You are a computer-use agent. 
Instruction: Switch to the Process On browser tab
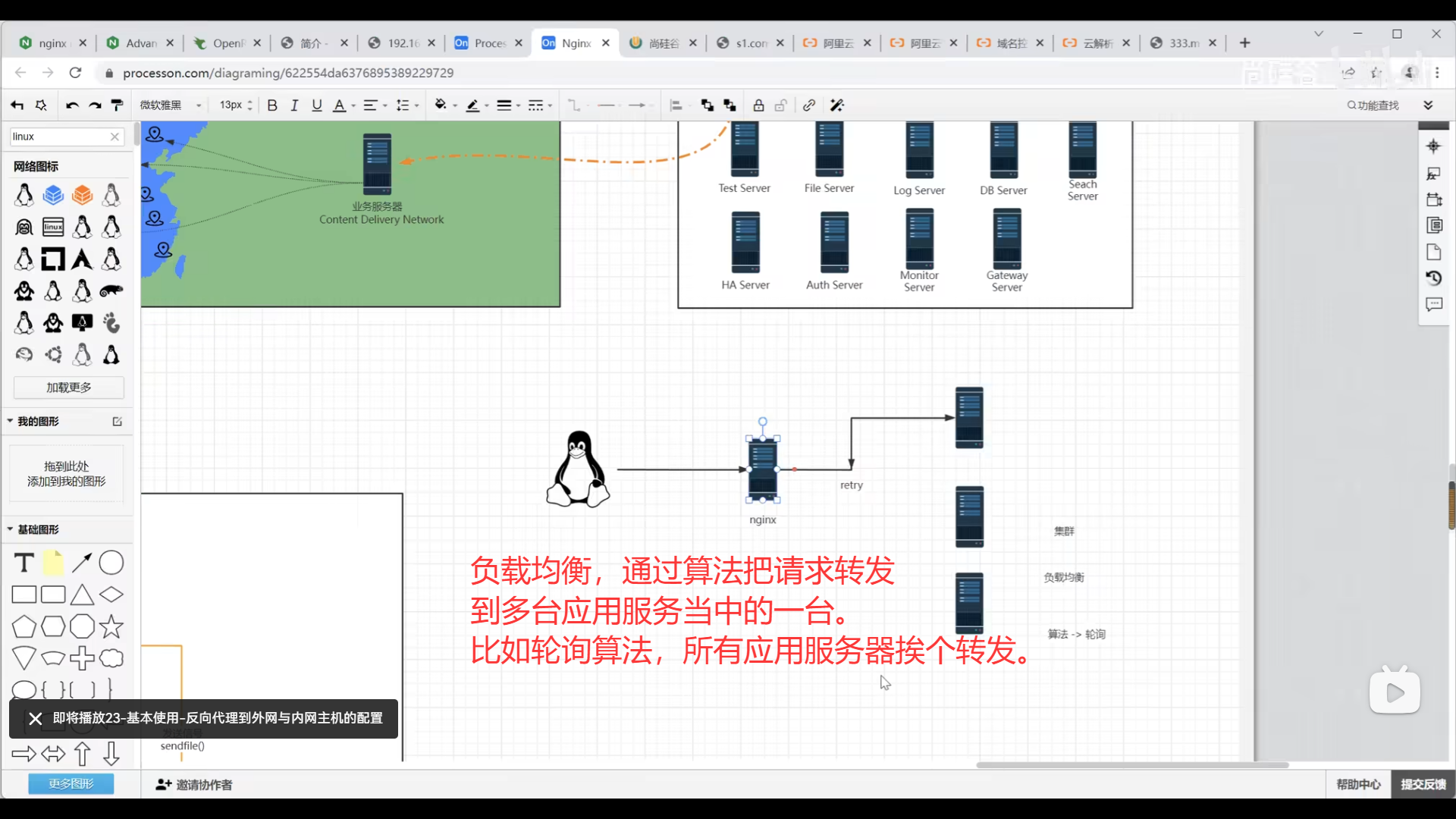(x=485, y=43)
